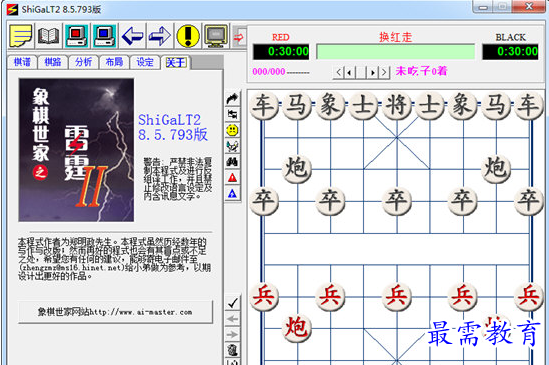Select the black right 马 piece
Viewport: 549px width, 365px height.
click(x=495, y=105)
